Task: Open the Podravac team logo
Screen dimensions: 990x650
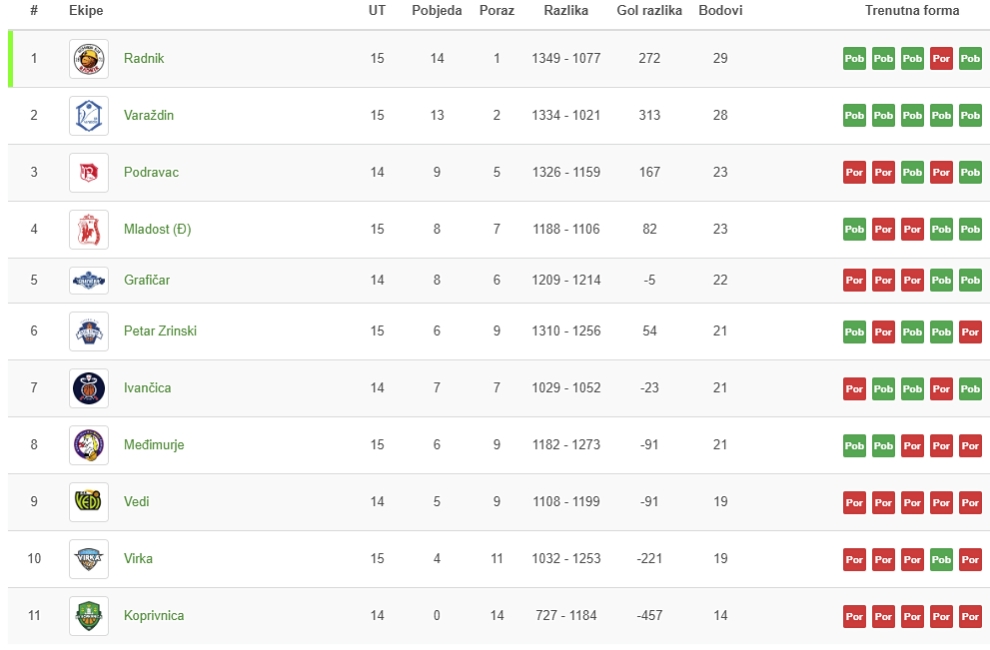Action: tap(89, 172)
